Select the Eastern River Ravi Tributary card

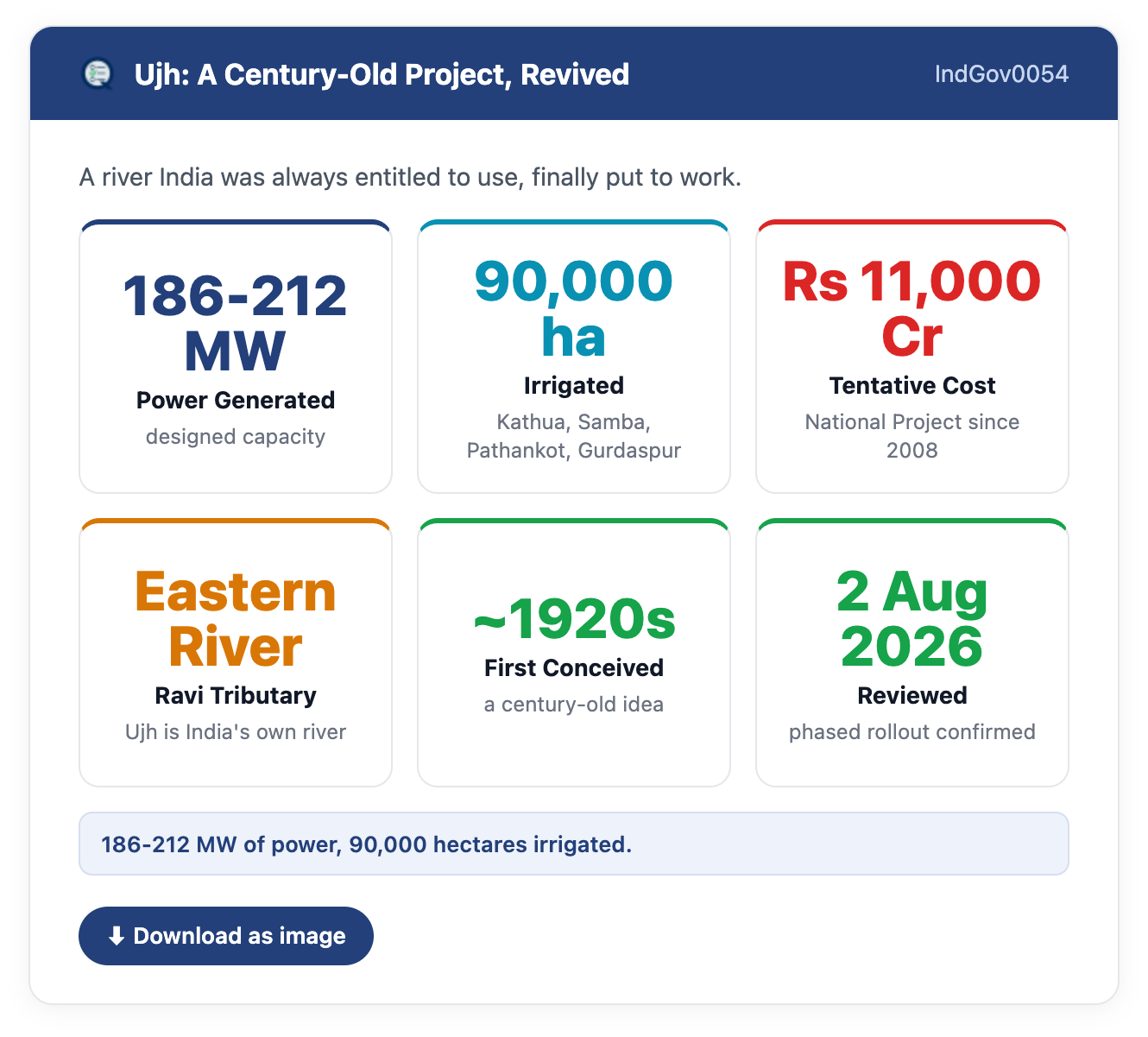tap(236, 653)
